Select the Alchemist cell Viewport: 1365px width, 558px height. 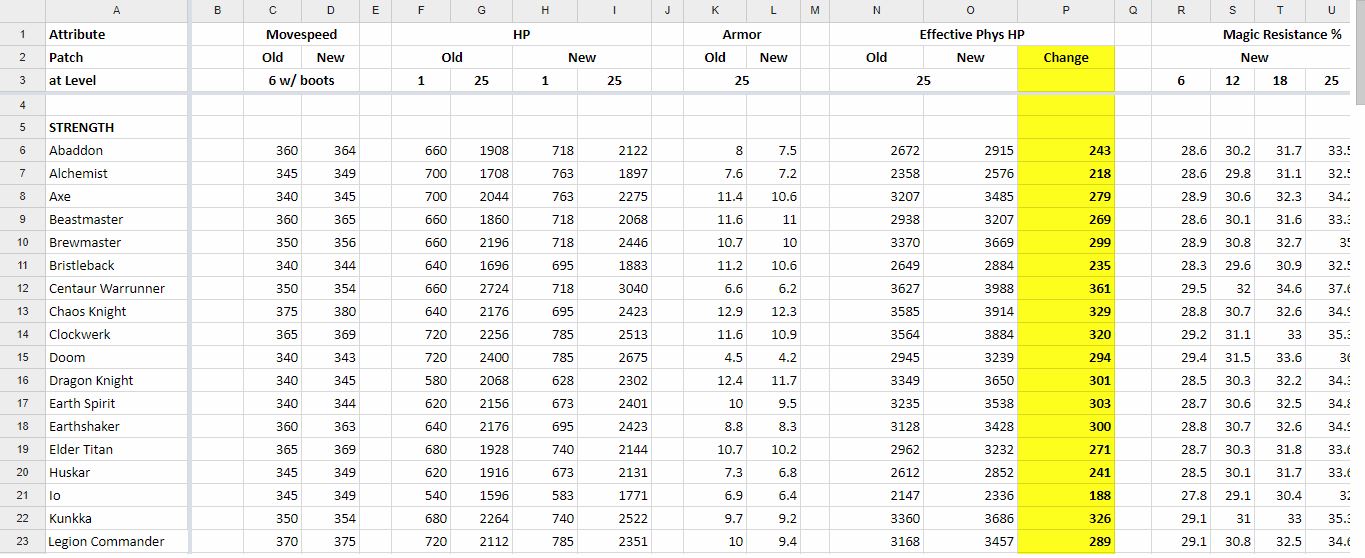116,174
